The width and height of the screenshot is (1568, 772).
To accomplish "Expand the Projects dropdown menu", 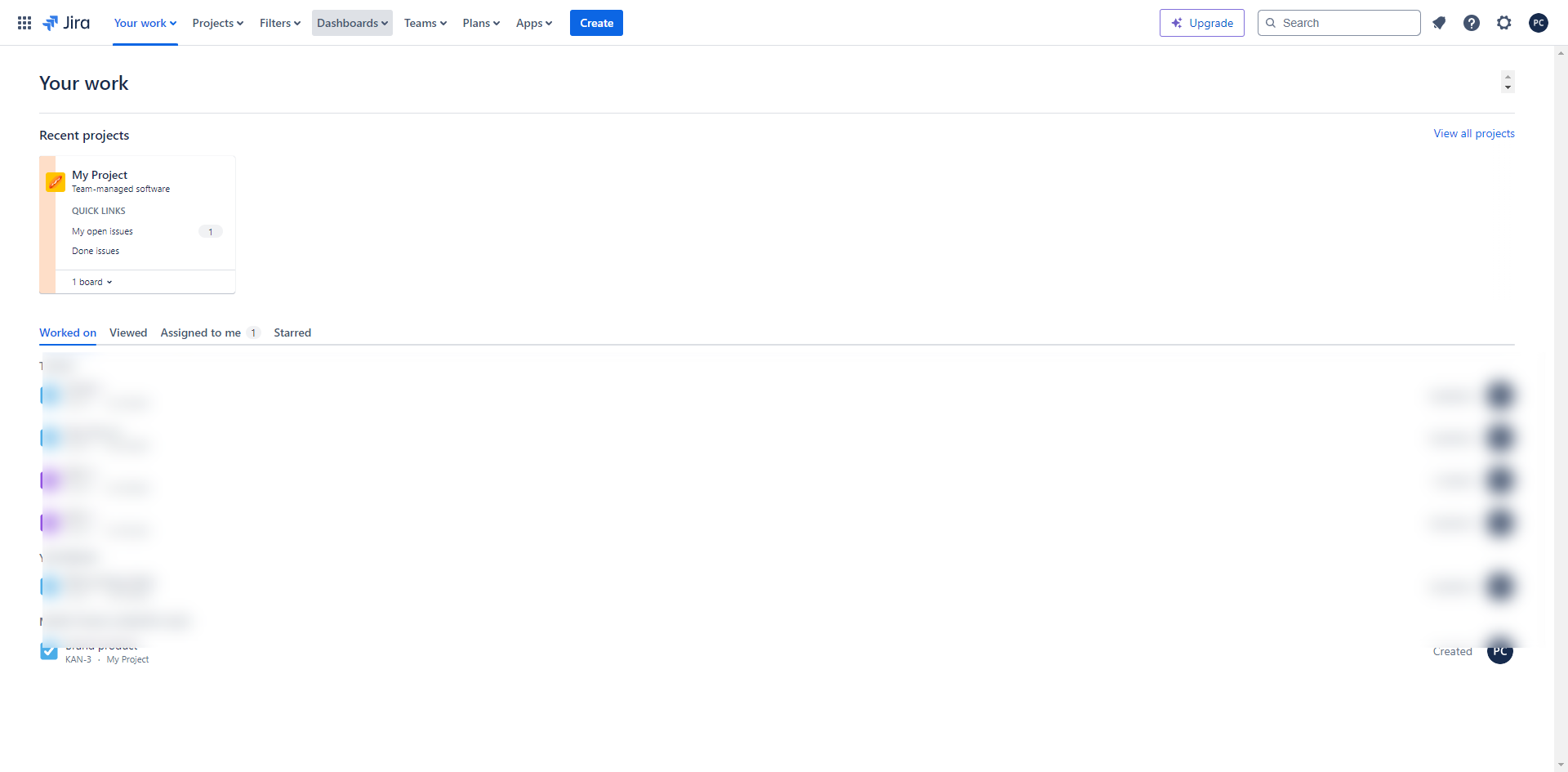I will (218, 23).
